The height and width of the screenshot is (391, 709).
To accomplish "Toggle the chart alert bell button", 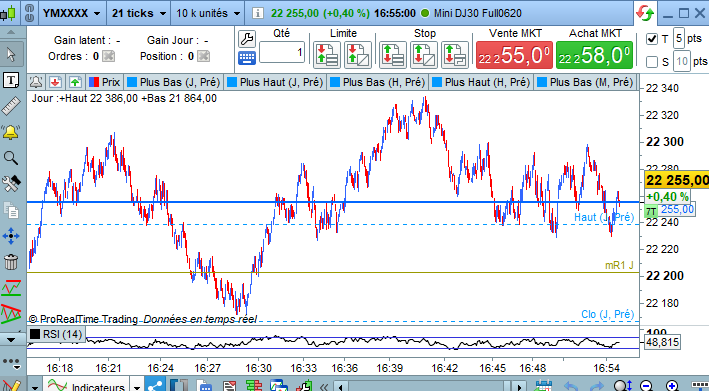I will [36, 82].
